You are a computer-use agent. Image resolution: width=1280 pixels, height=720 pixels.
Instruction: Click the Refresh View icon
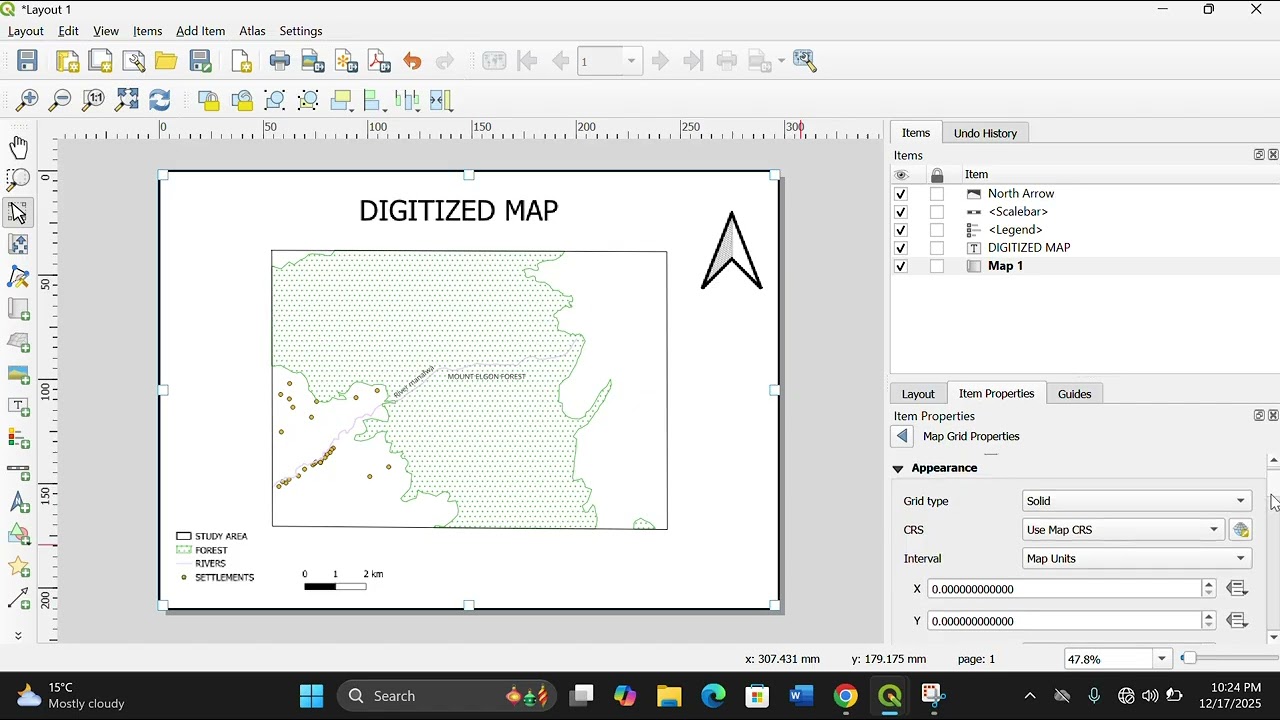click(160, 100)
